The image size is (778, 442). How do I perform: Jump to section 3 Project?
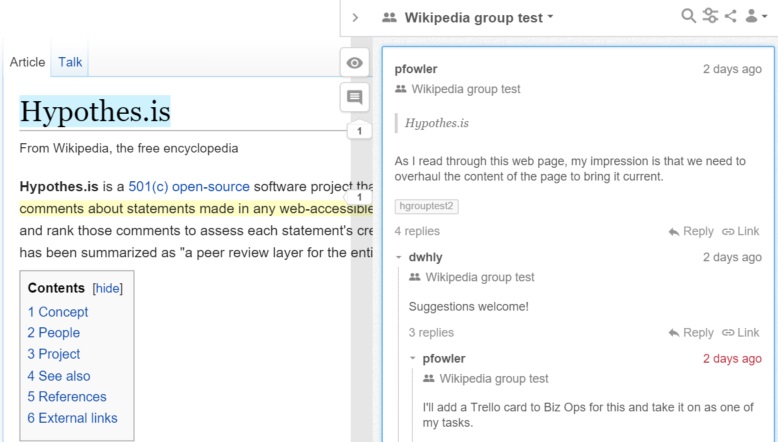click(54, 354)
